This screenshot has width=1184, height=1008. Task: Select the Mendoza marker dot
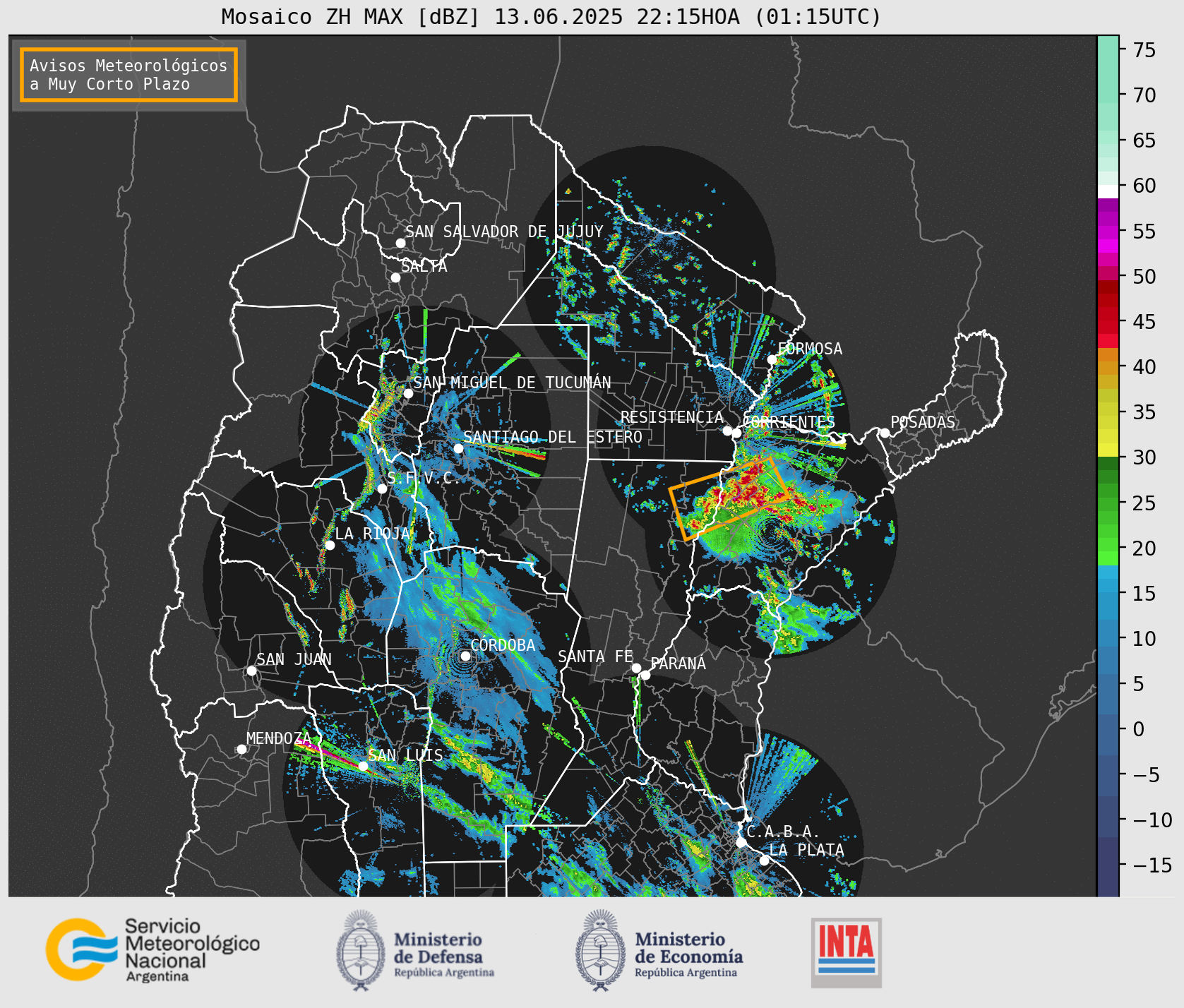pos(241,749)
